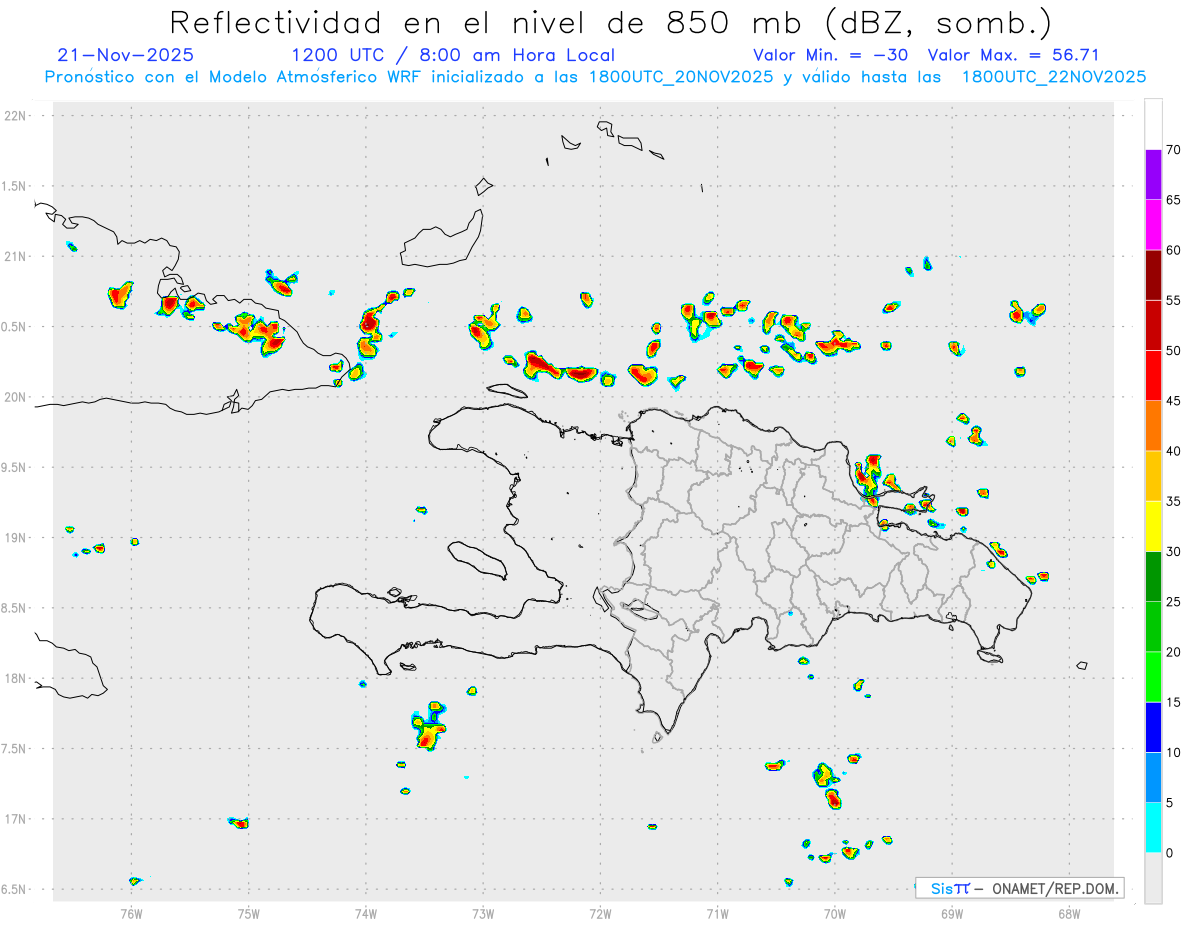The image size is (1200, 927).
Task: Click the '76W' longitude axis label
Action: click(131, 913)
